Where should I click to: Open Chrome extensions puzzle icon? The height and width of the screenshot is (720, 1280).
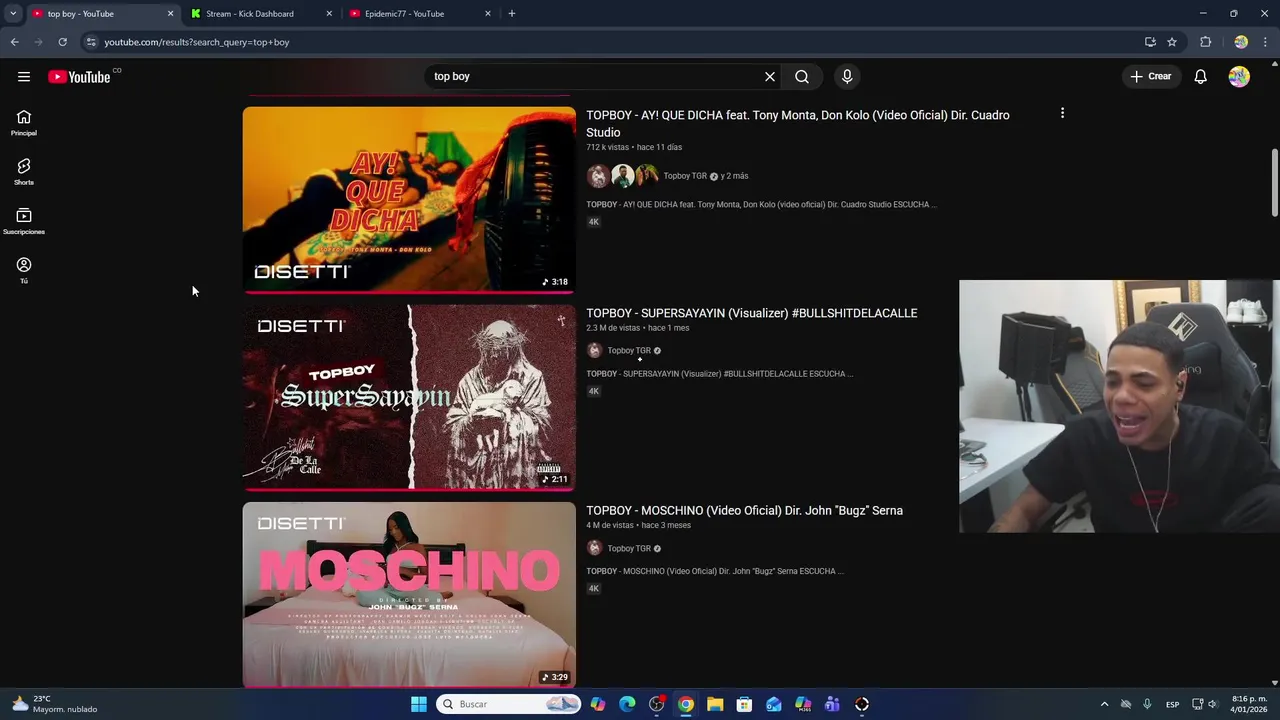(1205, 42)
